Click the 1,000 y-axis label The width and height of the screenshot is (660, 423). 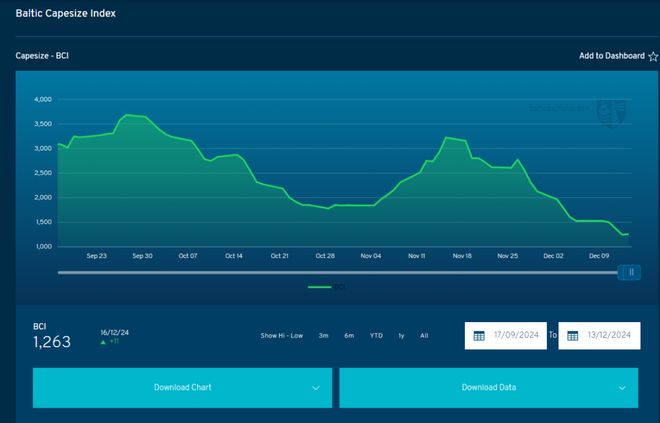pyautogui.click(x=44, y=247)
